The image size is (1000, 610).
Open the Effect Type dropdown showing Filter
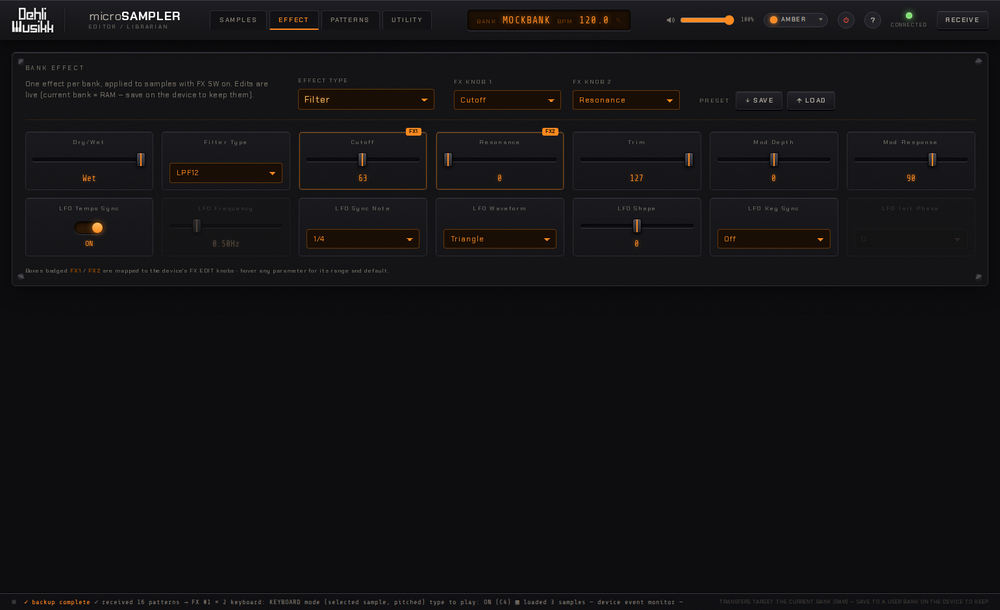(366, 100)
